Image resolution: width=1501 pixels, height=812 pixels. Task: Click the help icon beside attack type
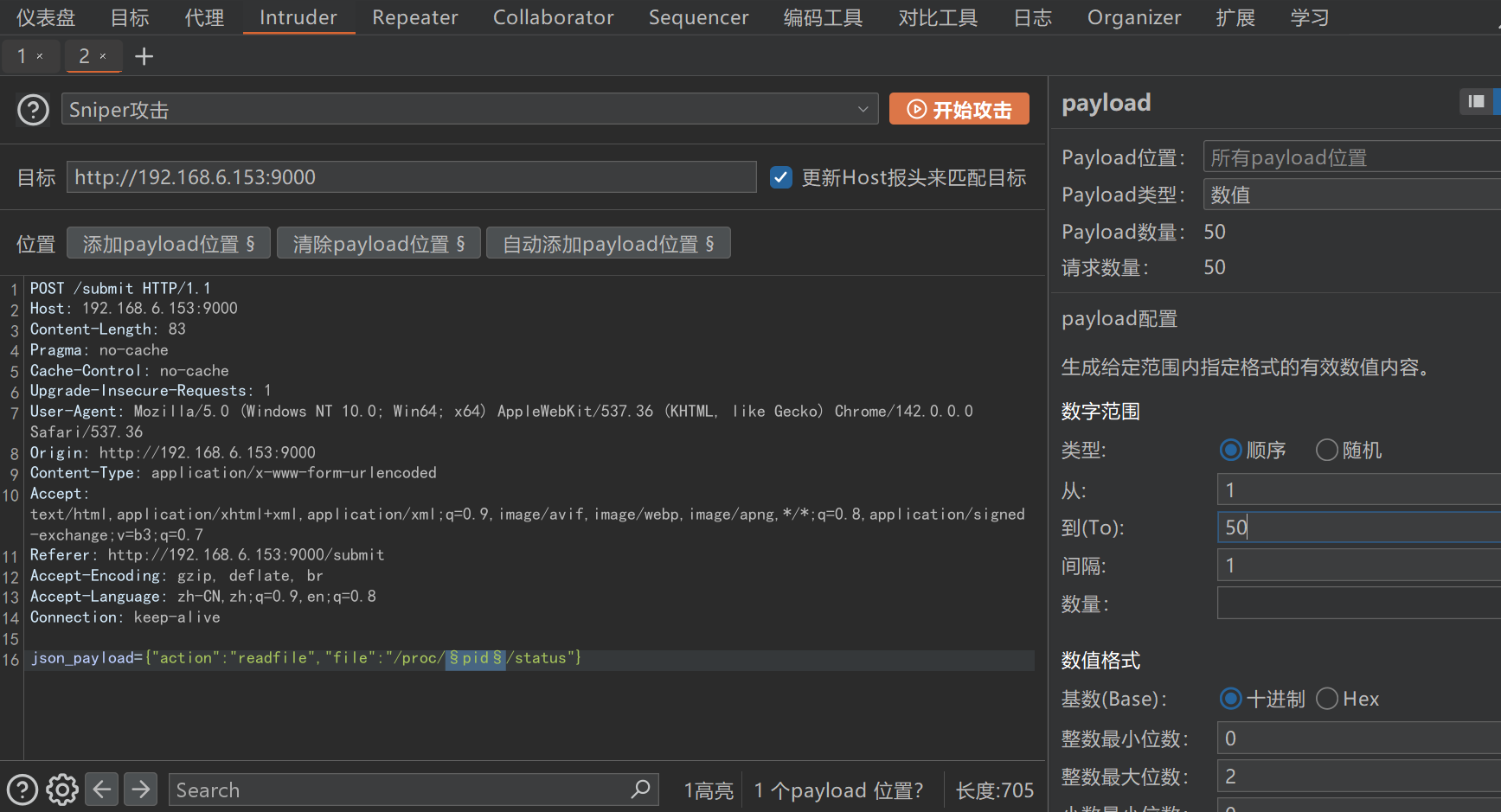pyautogui.click(x=33, y=110)
